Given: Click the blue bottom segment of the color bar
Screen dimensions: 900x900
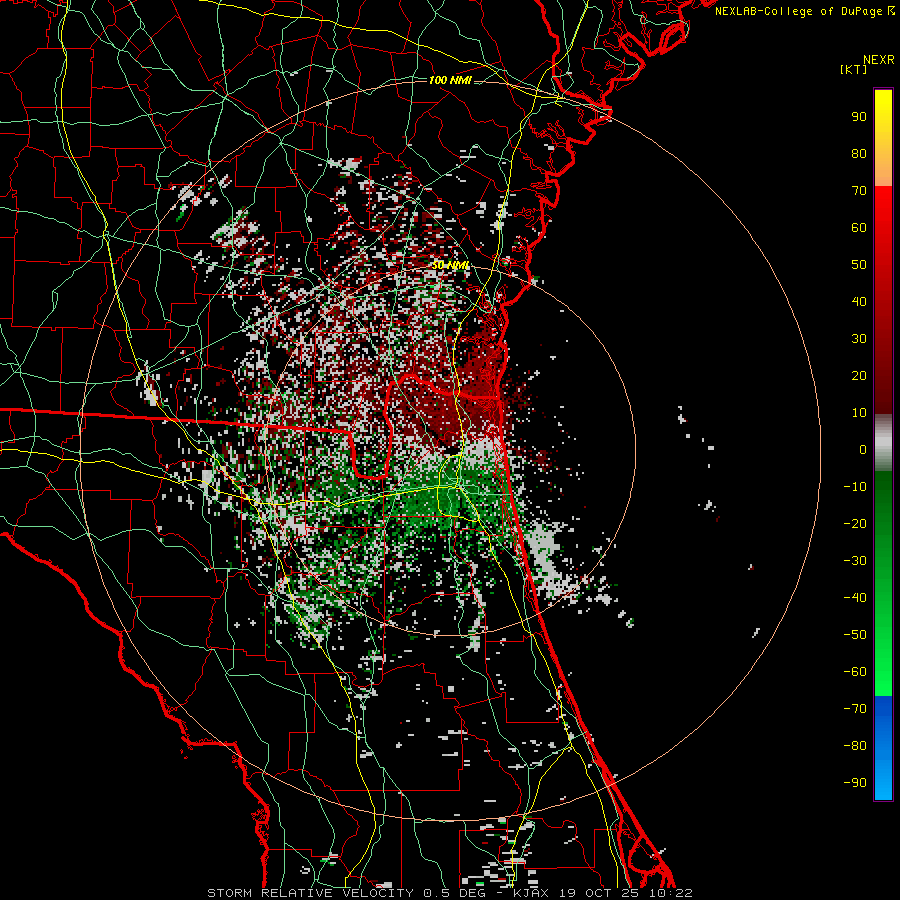Looking at the screenshot, I should click(883, 748).
